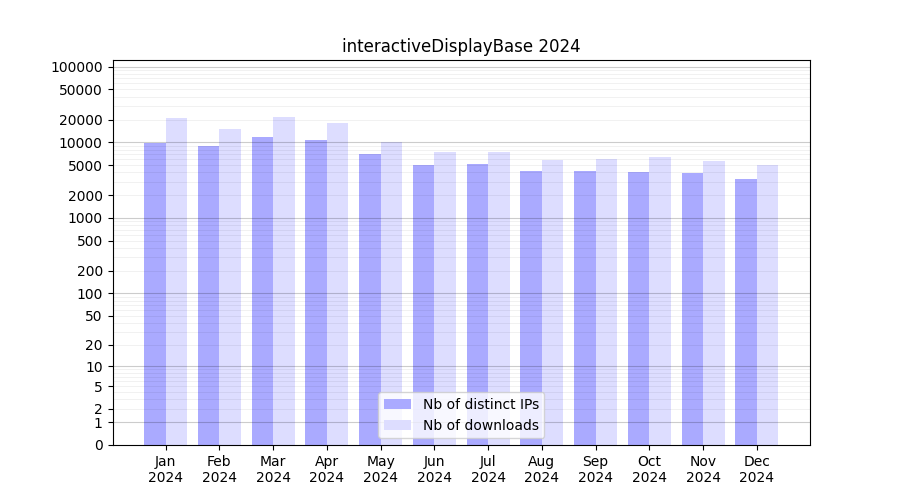
Task: Click the Feb 2024 x-axis label
Action: click(219, 469)
